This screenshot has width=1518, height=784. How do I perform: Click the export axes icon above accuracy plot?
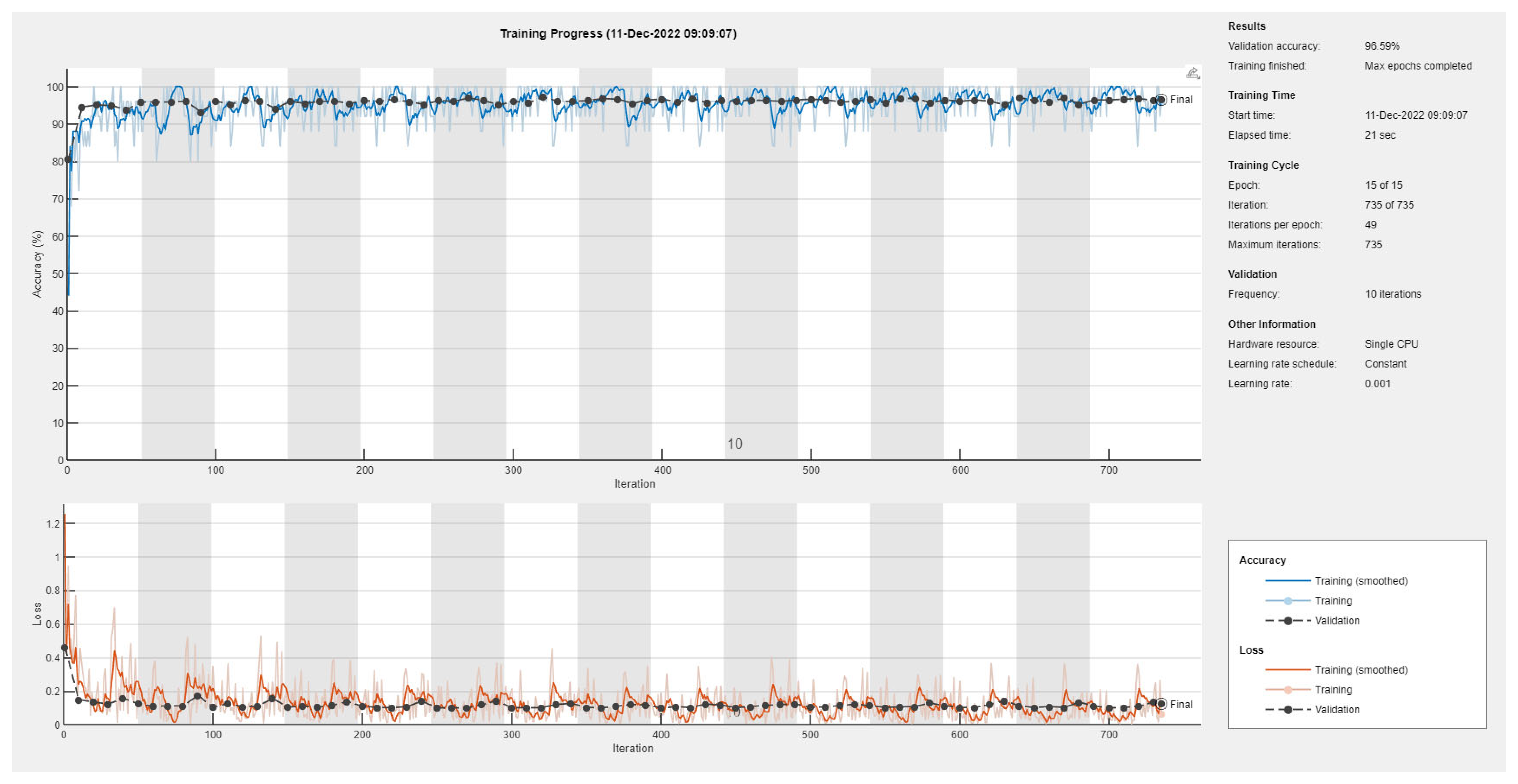(x=1192, y=73)
